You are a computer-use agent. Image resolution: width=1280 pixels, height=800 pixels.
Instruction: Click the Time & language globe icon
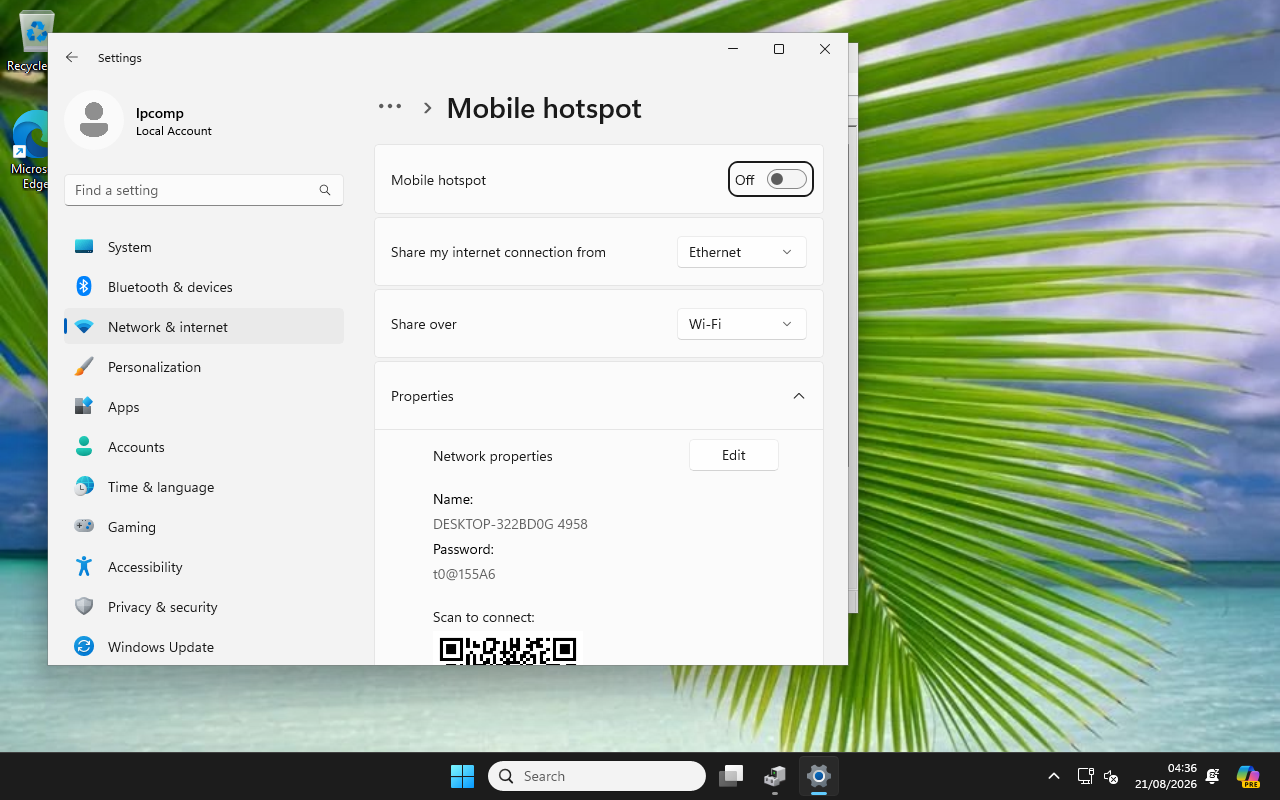click(x=84, y=487)
